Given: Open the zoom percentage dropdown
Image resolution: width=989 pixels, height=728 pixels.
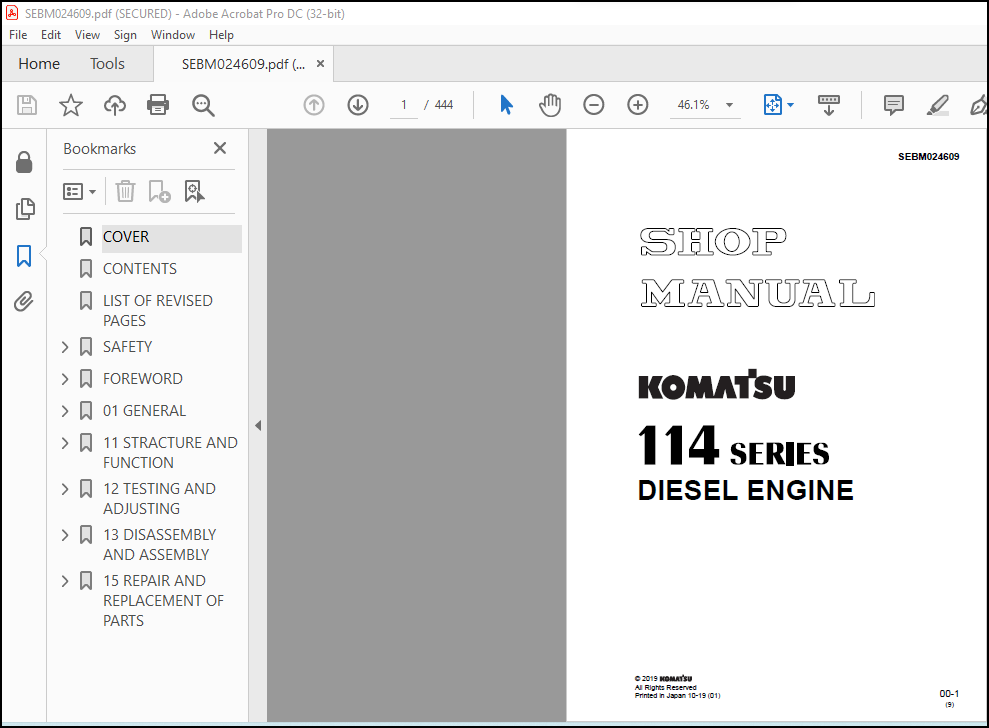Looking at the screenshot, I should (729, 105).
